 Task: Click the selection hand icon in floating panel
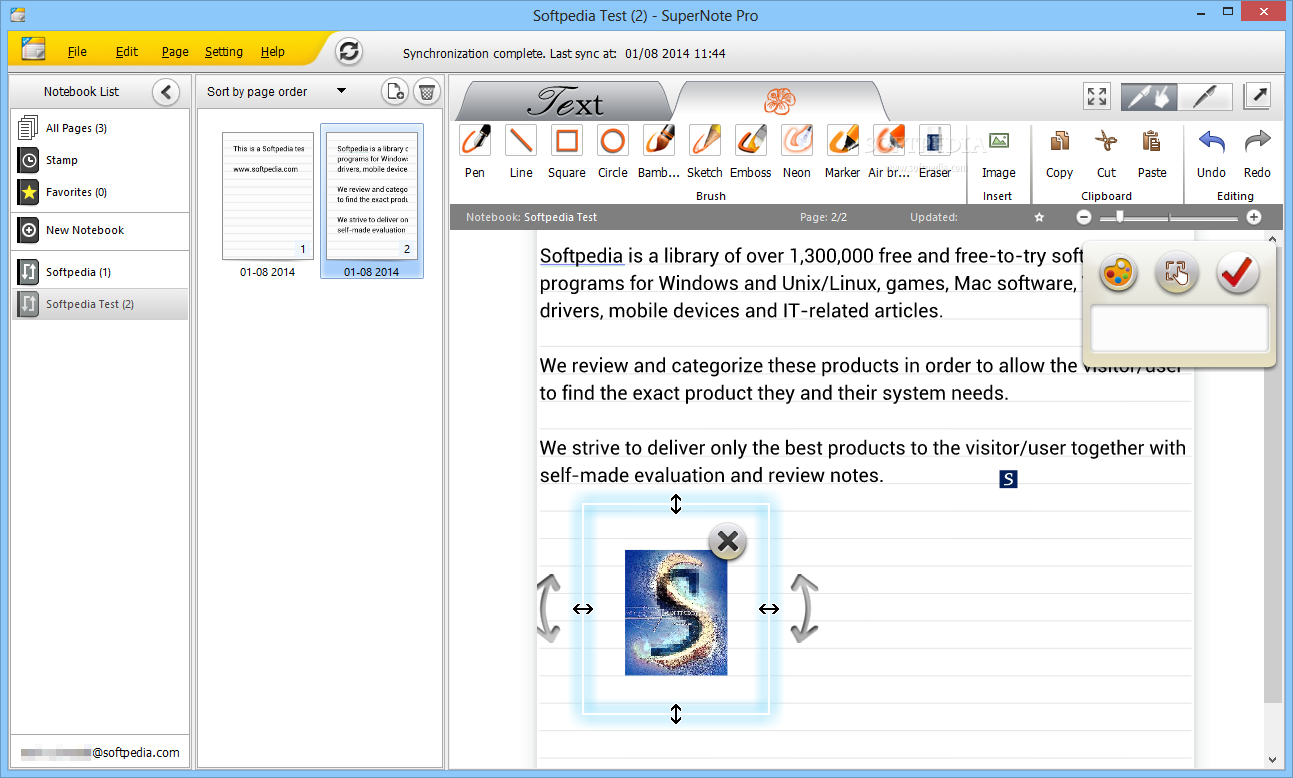coord(1178,273)
